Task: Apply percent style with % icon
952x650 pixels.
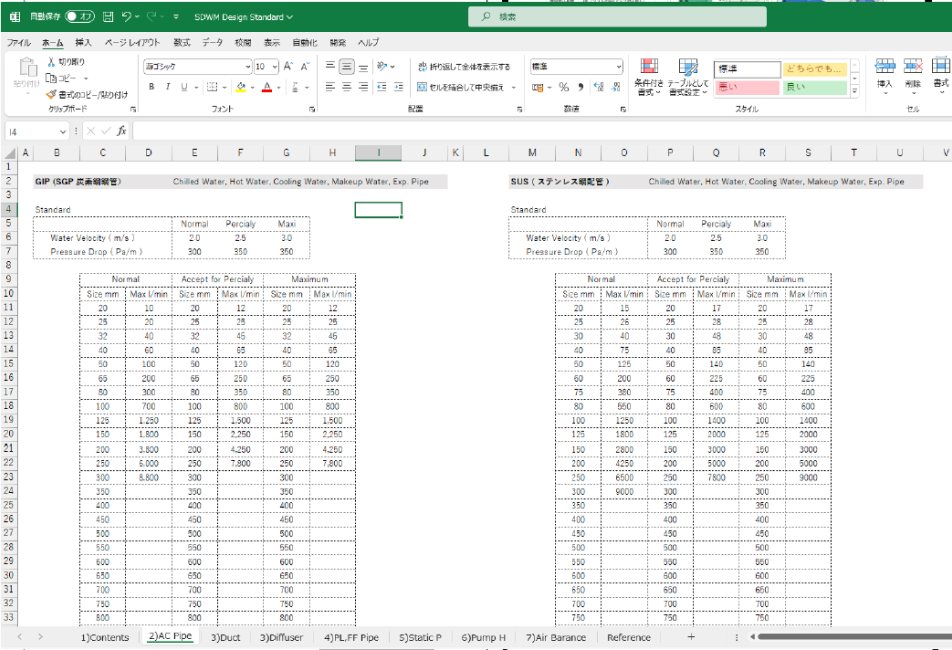Action: point(564,87)
